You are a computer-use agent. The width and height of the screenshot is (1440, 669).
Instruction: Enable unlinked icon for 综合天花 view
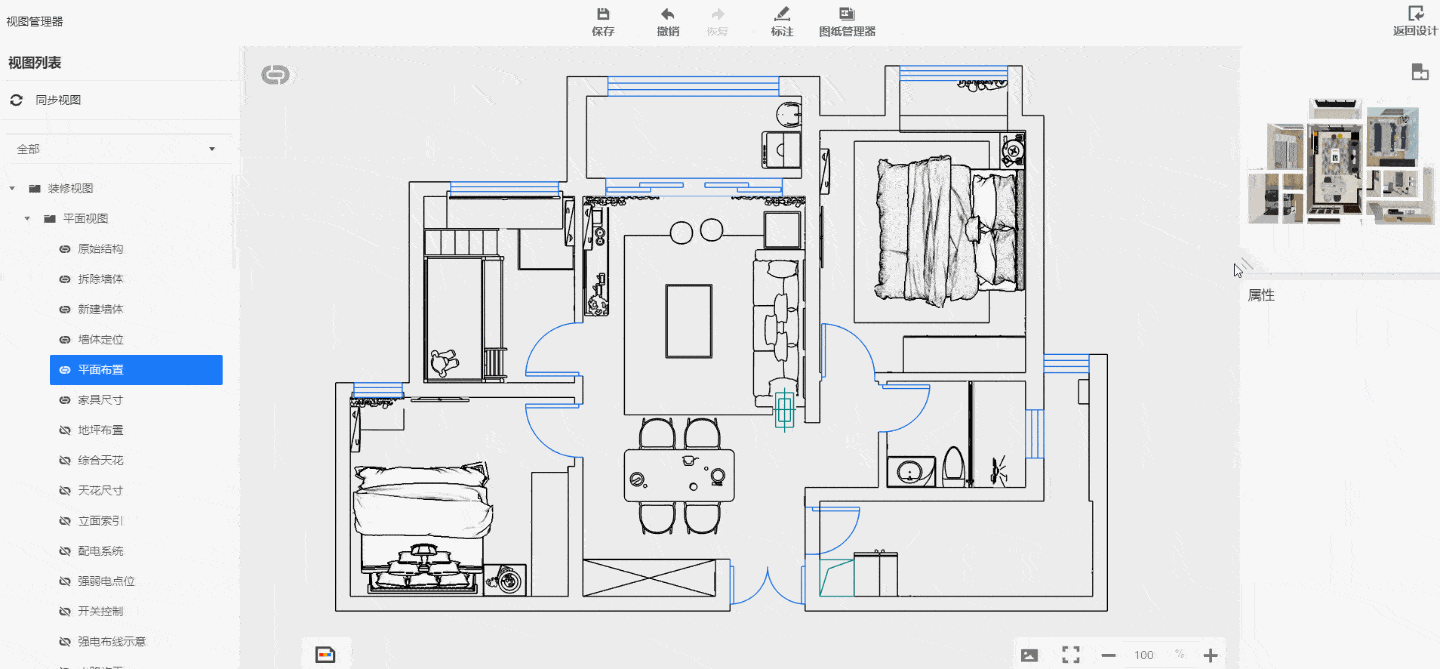tap(64, 460)
